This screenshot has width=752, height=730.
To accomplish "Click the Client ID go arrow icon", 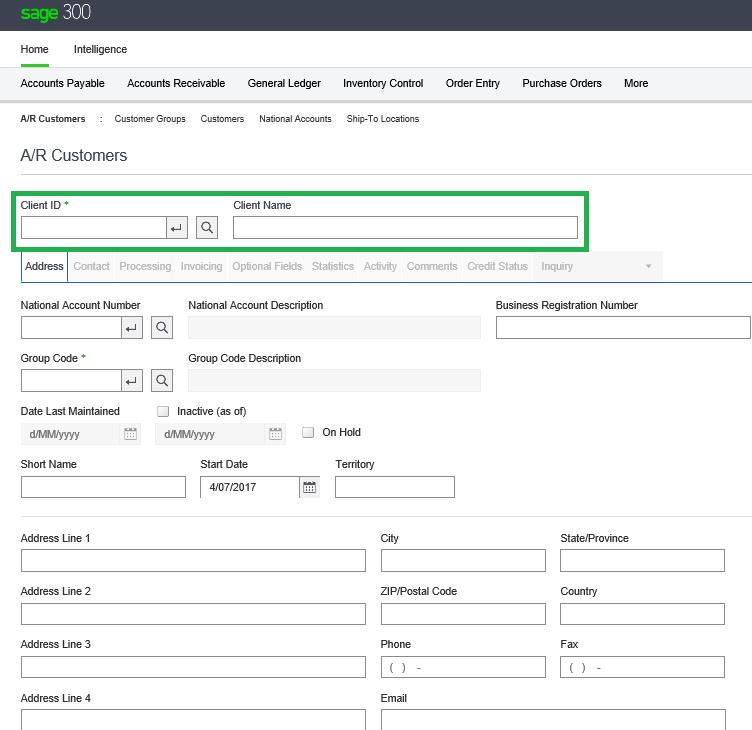I will coord(176,227).
